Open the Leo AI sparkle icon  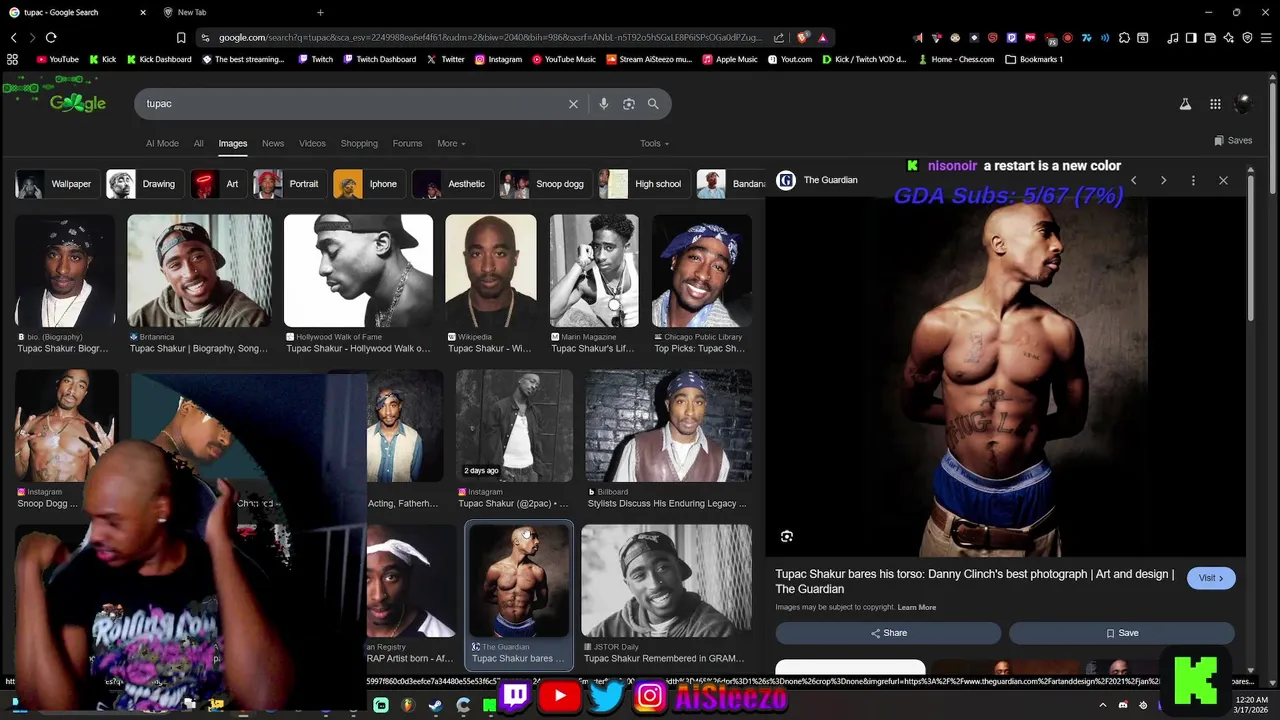coord(1229,38)
